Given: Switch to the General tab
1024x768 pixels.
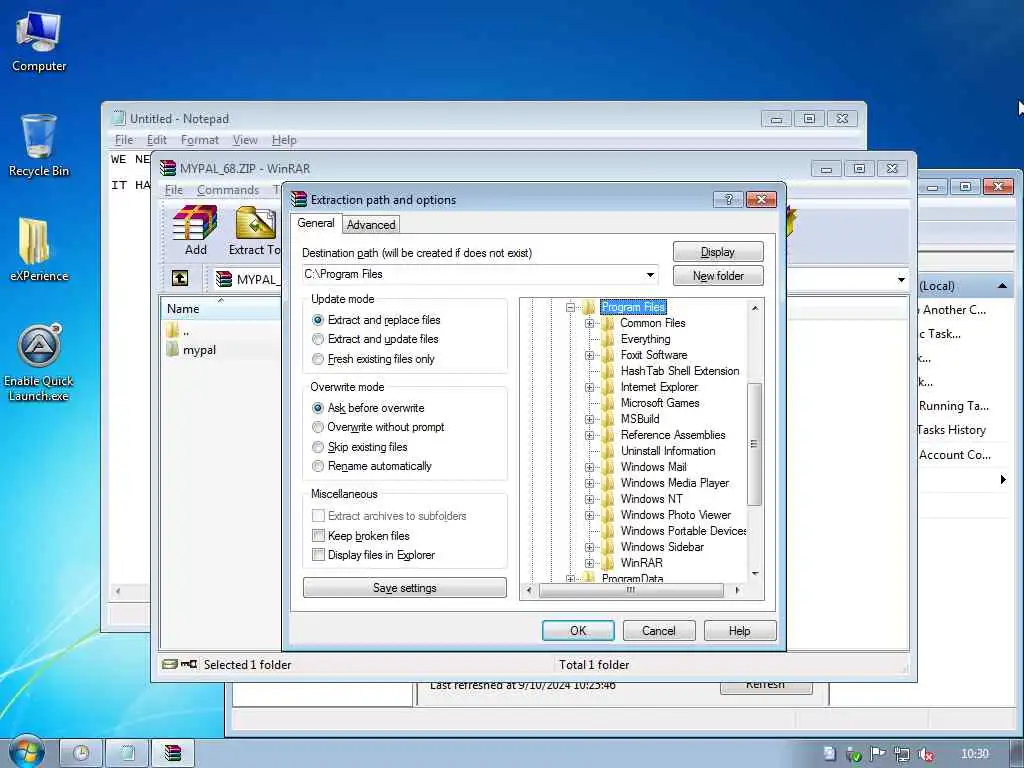Looking at the screenshot, I should [x=316, y=223].
